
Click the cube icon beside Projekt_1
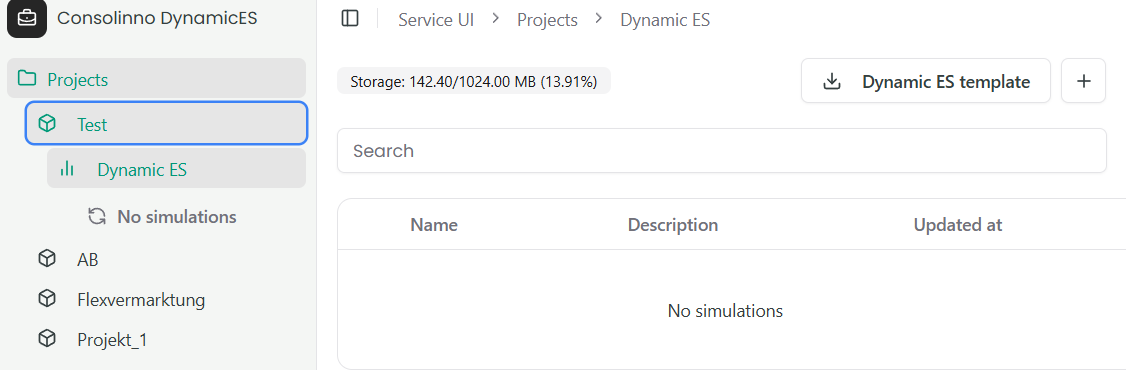pyautogui.click(x=47, y=339)
